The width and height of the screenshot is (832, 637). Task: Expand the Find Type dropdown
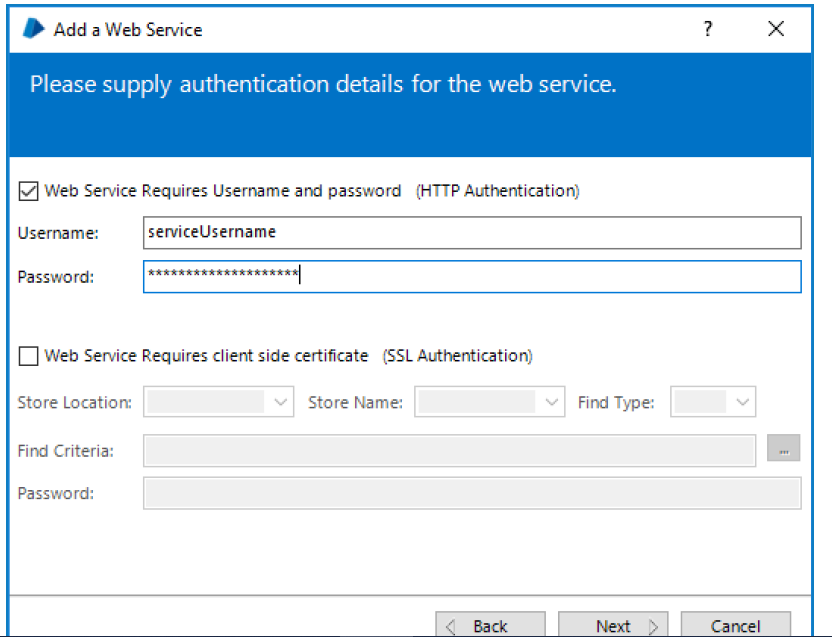714,402
